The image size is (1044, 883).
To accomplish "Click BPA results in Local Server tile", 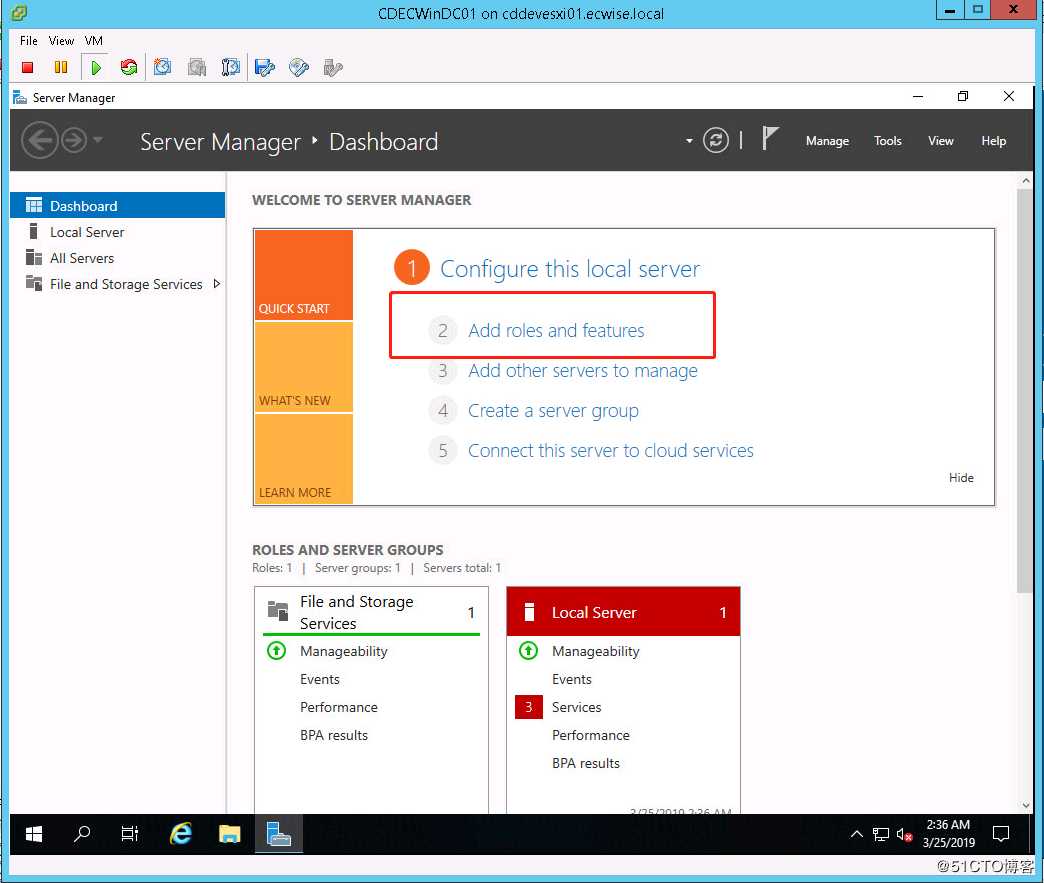I will click(x=585, y=762).
